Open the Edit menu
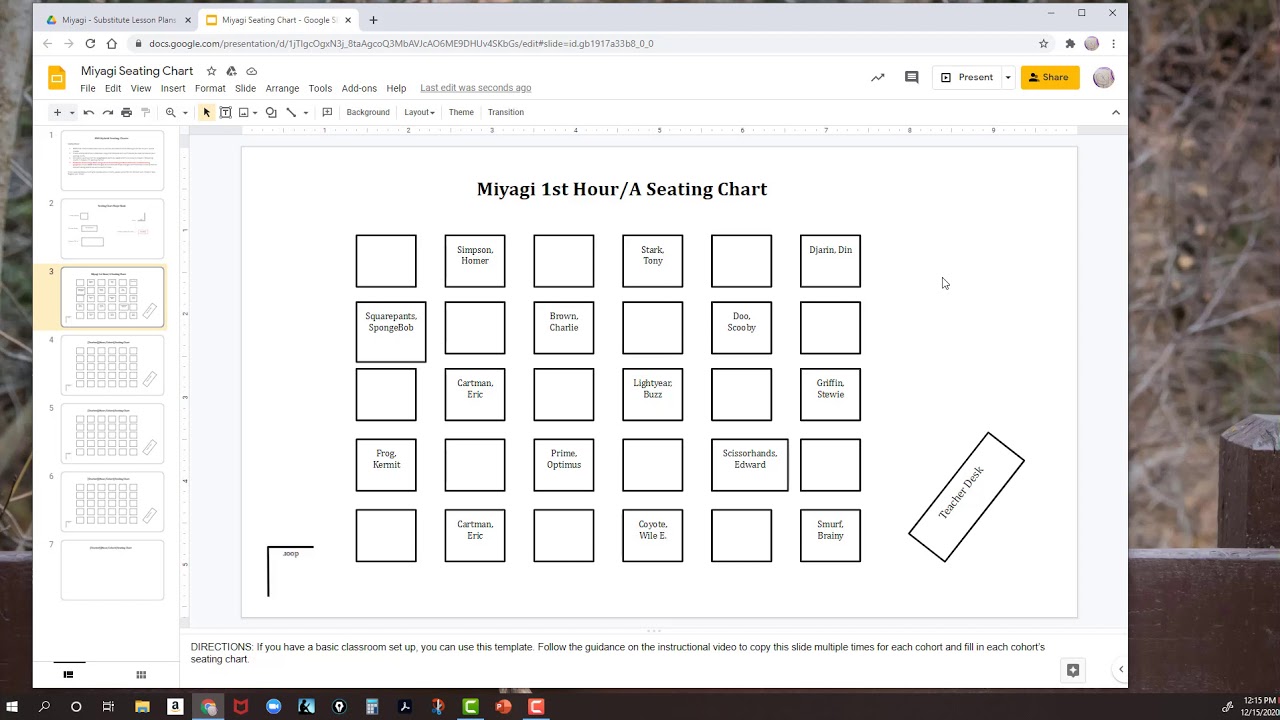 113,88
